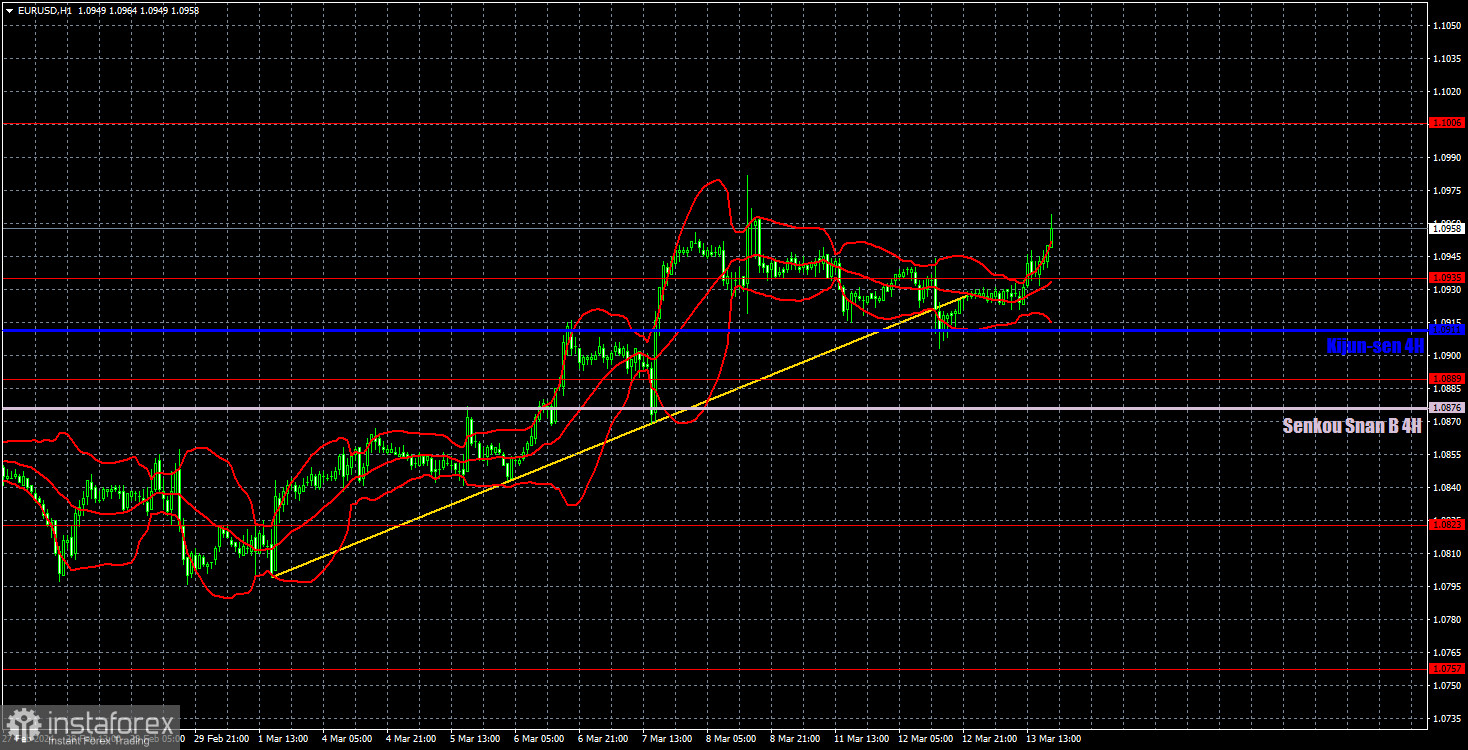Viewport: 1468px width, 750px height.
Task: Click the 7 Mar 13:00 time label
Action: click(x=669, y=739)
